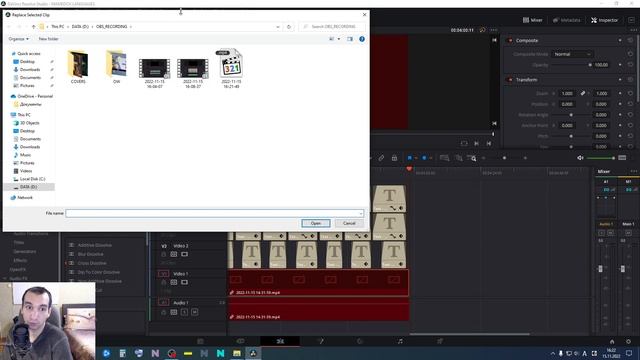Select DATA (D:) in navigation pane
The width and height of the screenshot is (640, 360).
(28, 187)
